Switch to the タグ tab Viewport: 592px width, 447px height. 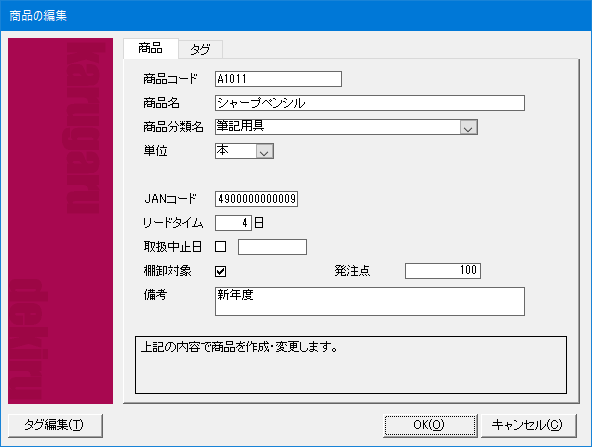(200, 49)
